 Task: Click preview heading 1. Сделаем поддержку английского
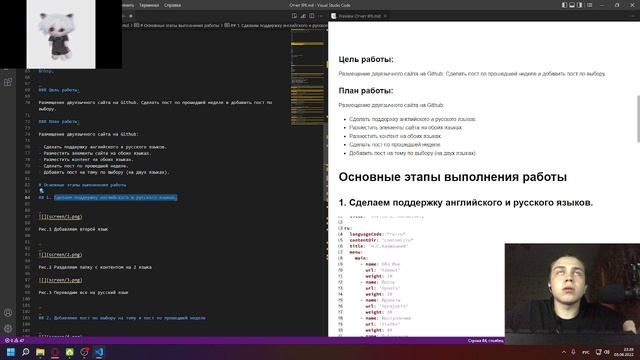point(466,203)
